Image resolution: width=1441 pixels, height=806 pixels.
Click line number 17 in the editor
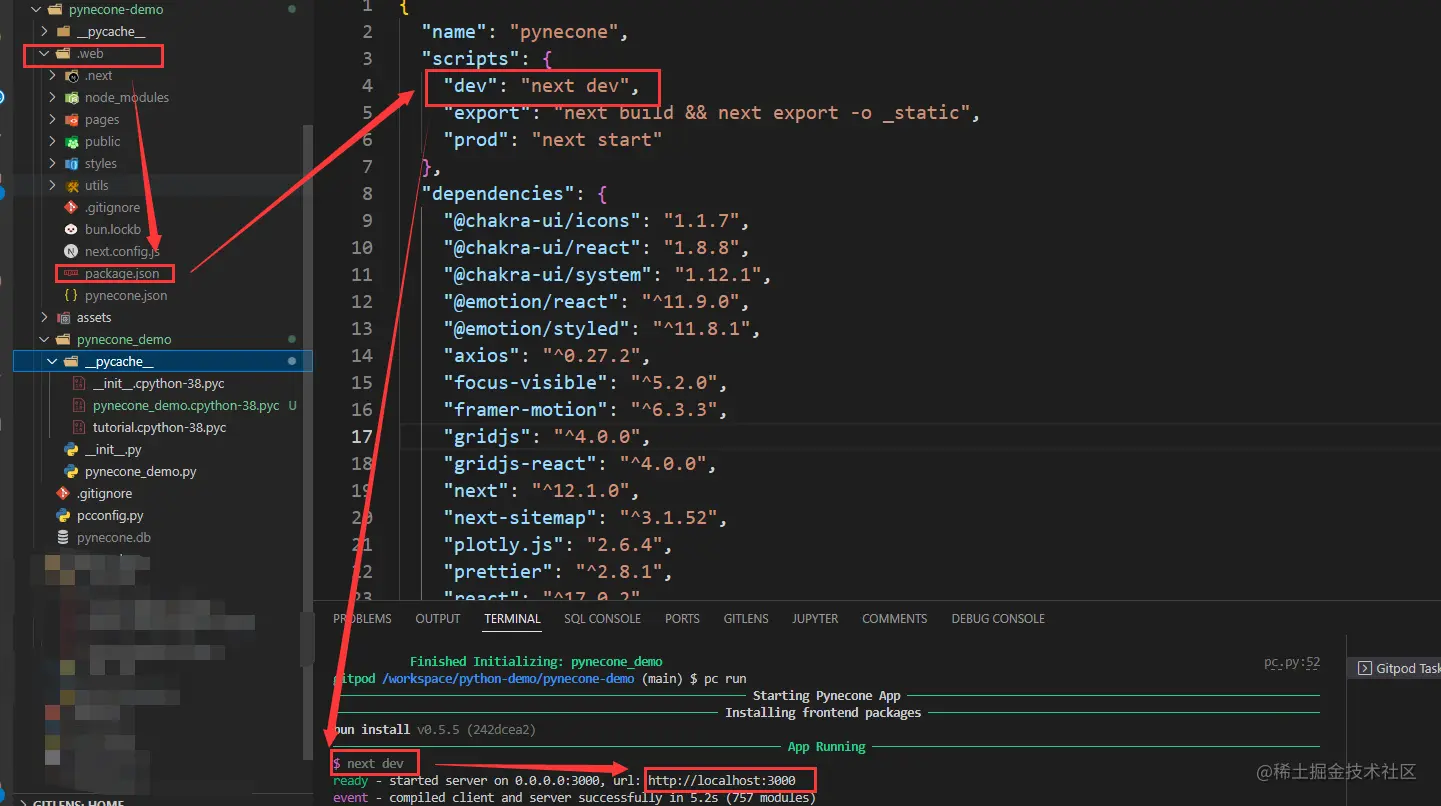360,436
